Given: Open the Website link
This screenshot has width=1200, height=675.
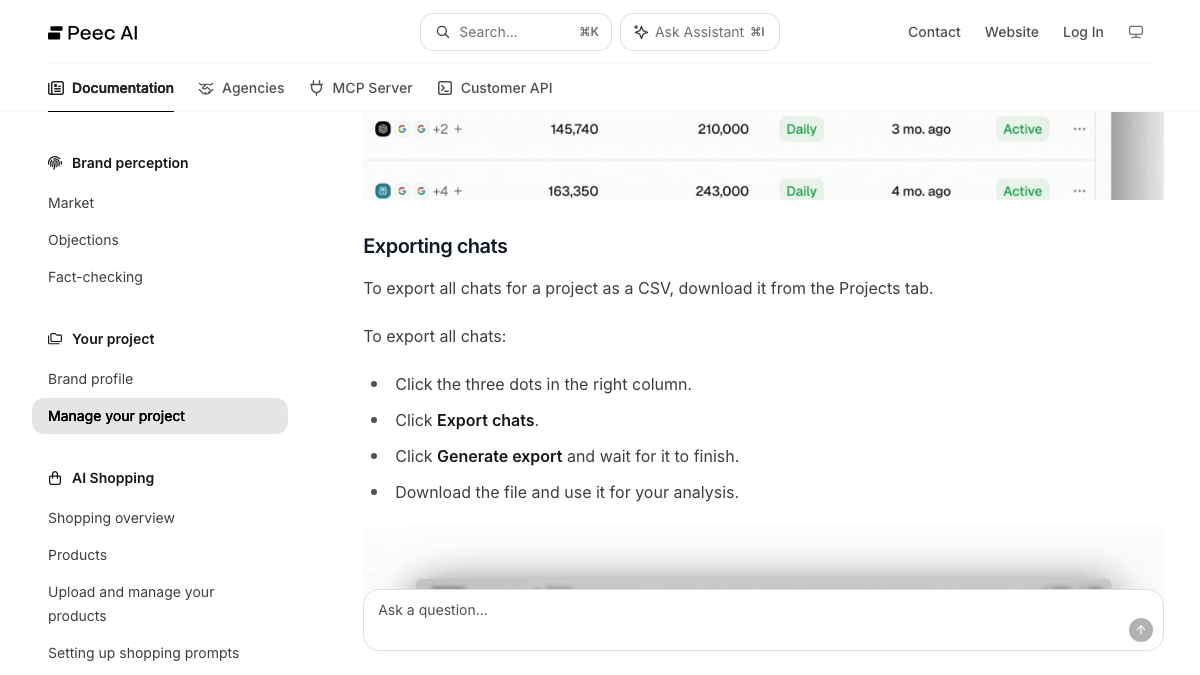Looking at the screenshot, I should (x=1012, y=32).
